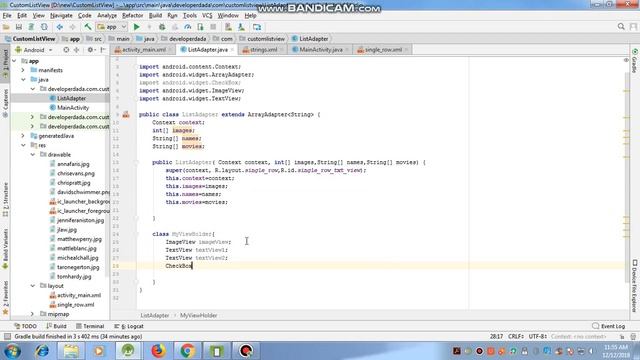The image size is (640, 360).
Task: Toggle the Build Variants side tab
Action: point(5,249)
